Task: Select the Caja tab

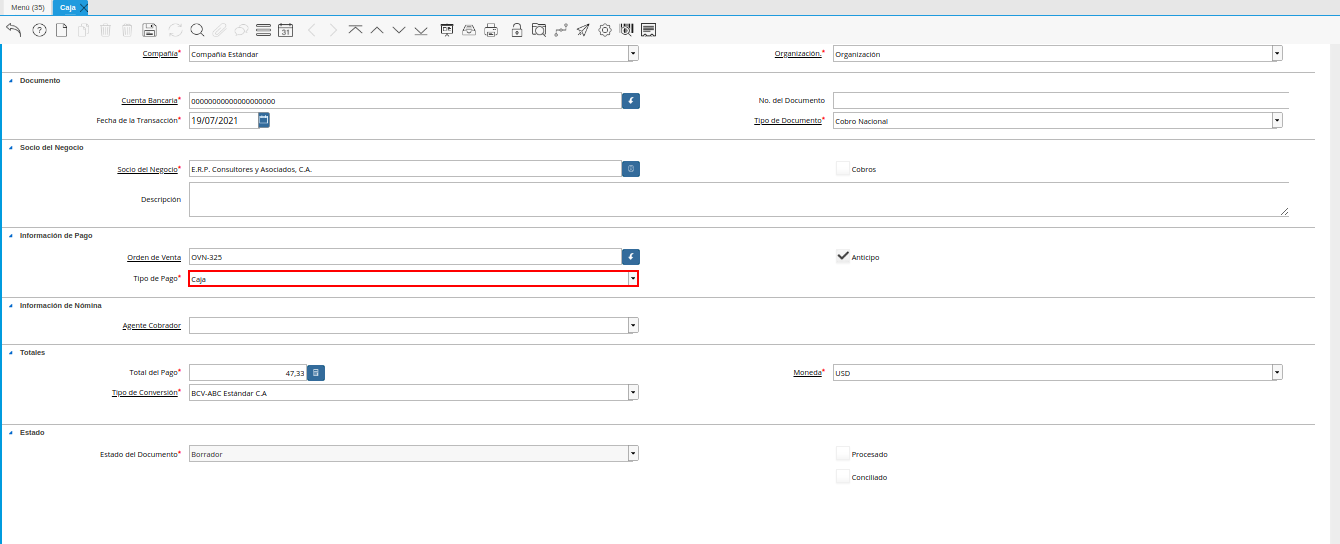Action: tap(67, 7)
